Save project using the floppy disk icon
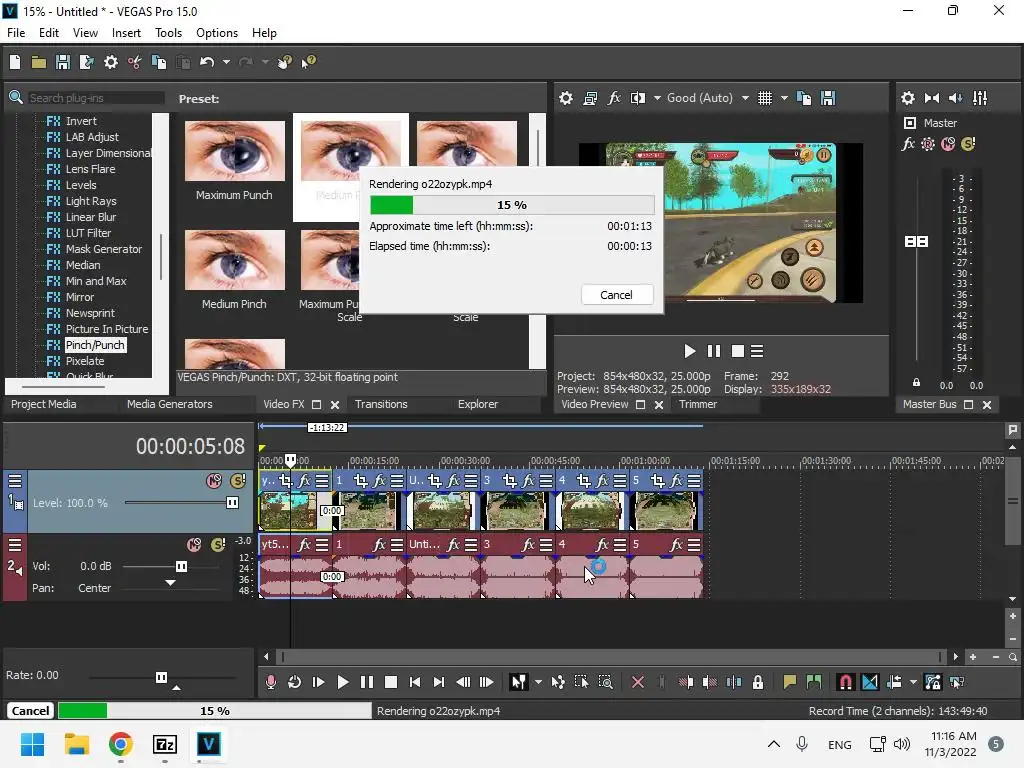This screenshot has width=1024, height=768. point(63,62)
